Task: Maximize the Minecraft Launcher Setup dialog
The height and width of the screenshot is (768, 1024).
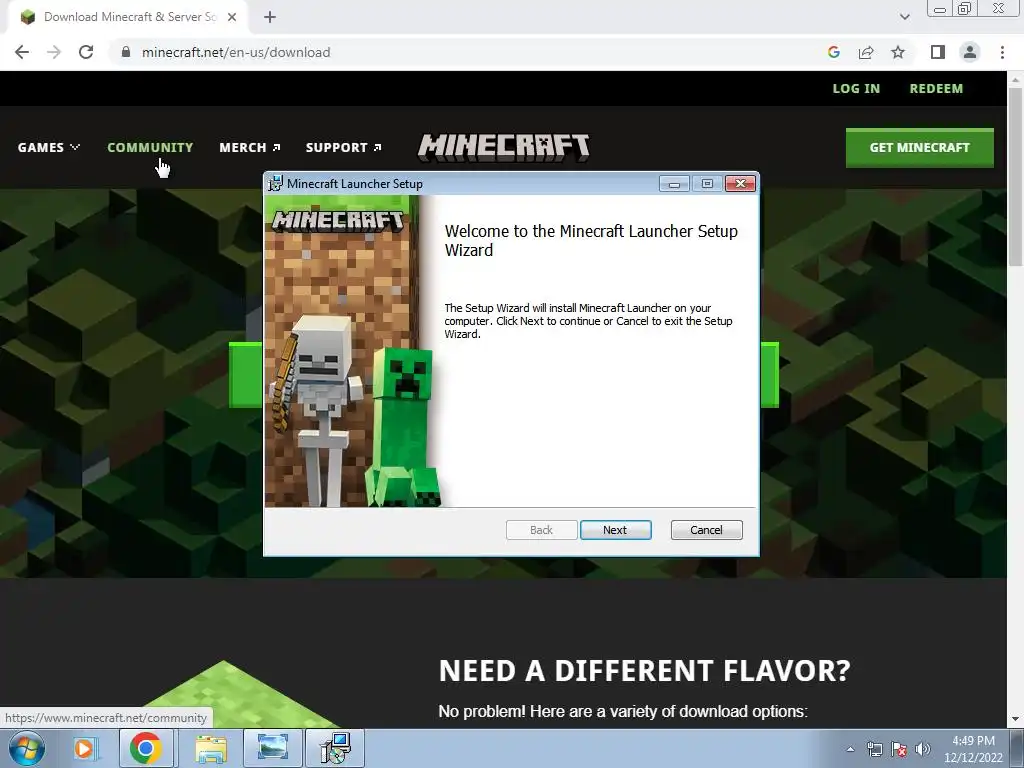Action: tap(707, 184)
